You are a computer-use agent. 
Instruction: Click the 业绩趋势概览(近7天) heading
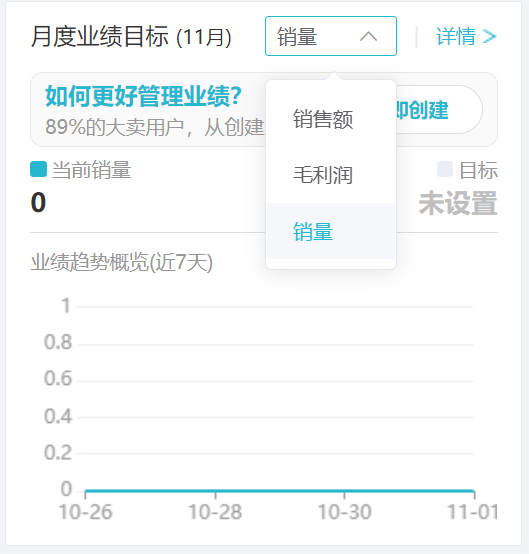pos(122,262)
